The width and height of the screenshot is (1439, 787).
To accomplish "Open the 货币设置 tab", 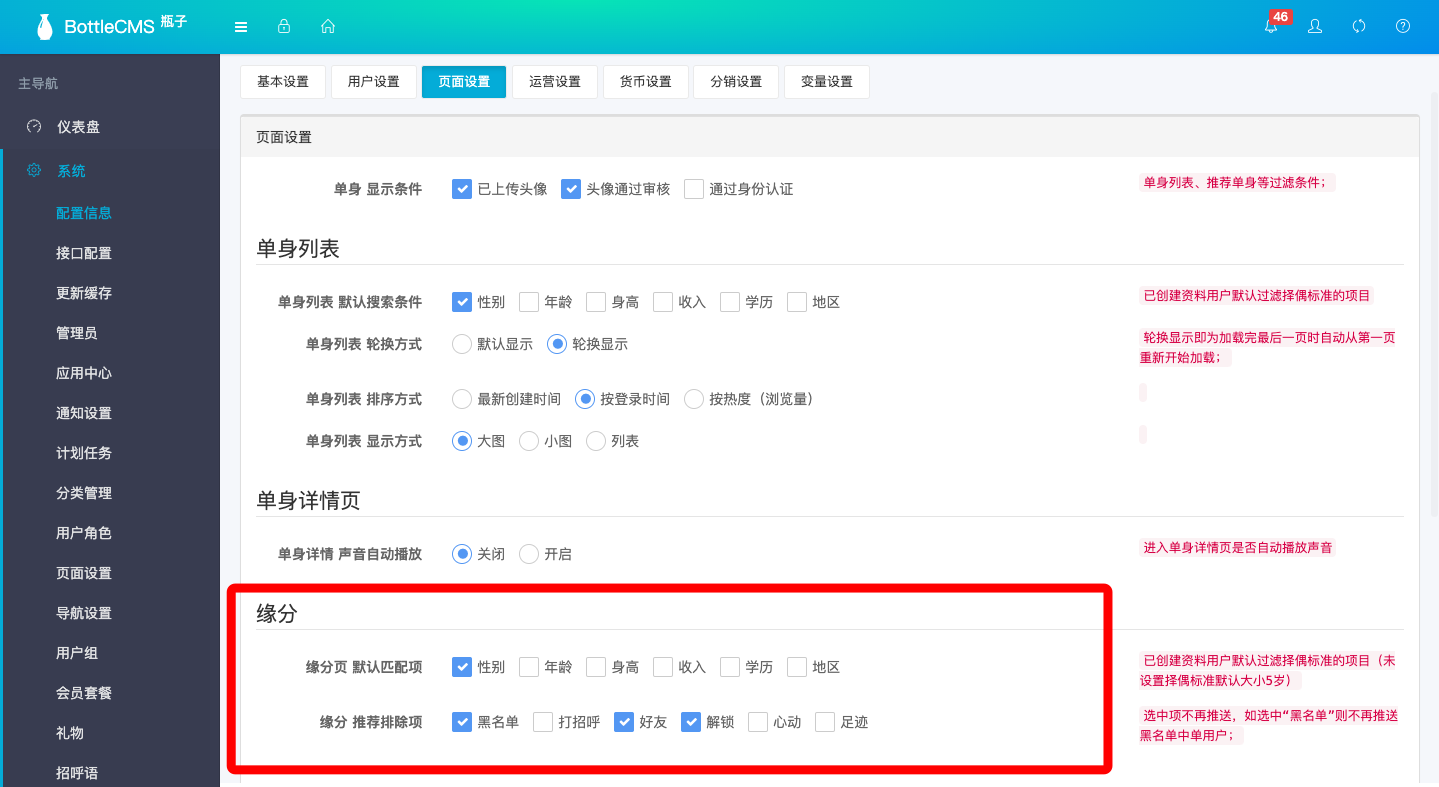I will [645, 82].
